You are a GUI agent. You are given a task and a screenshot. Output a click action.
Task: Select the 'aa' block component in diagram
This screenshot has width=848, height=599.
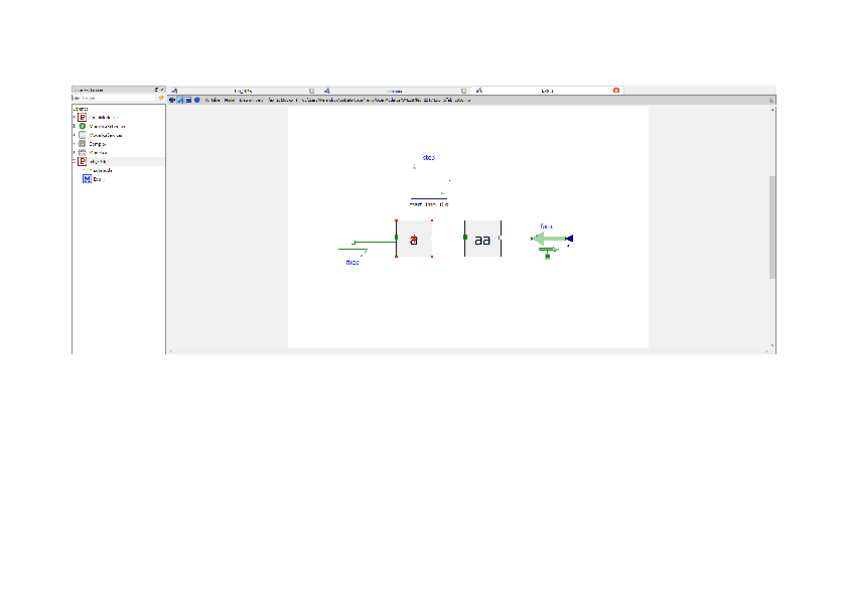[x=482, y=238]
